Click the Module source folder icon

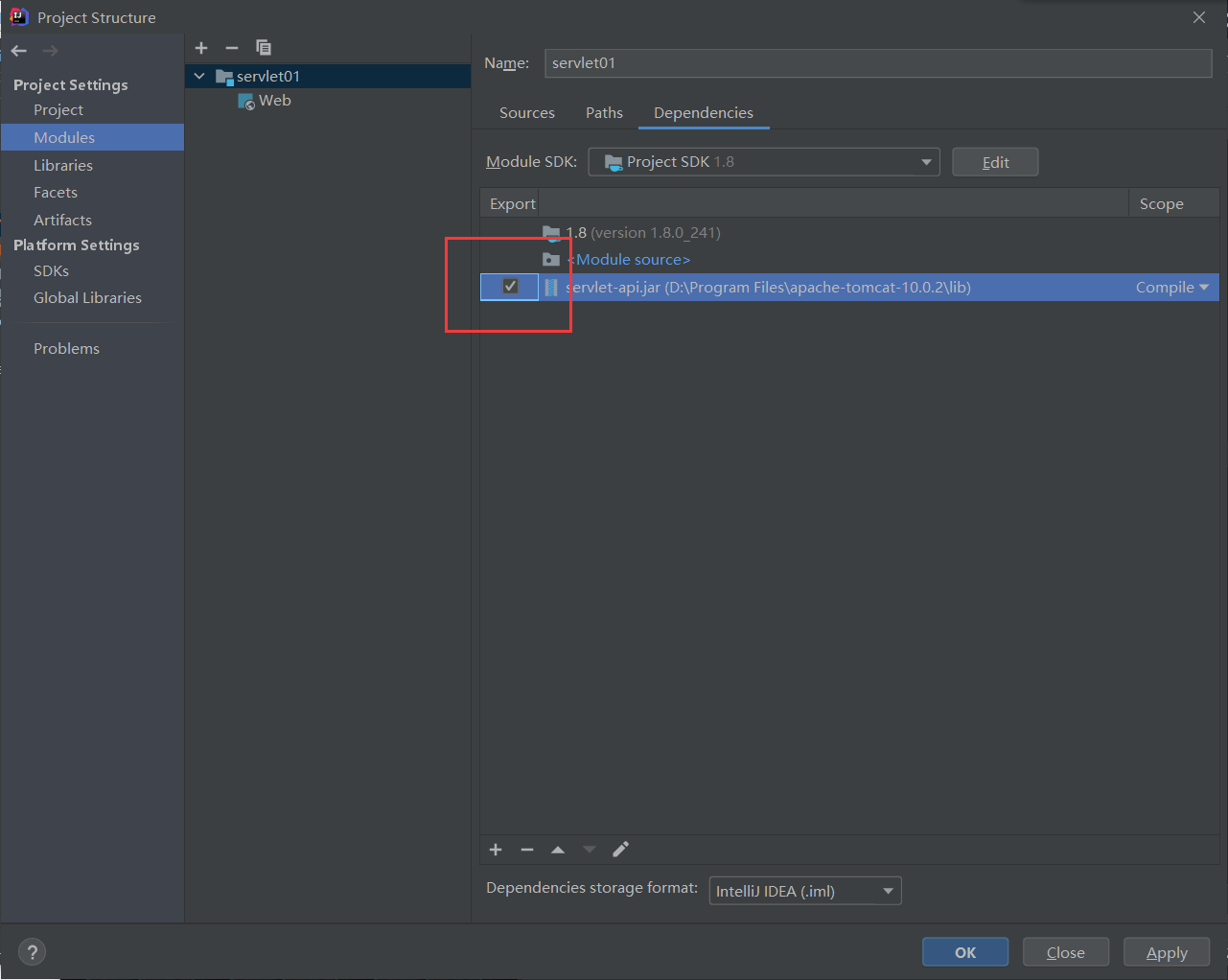coord(551,260)
